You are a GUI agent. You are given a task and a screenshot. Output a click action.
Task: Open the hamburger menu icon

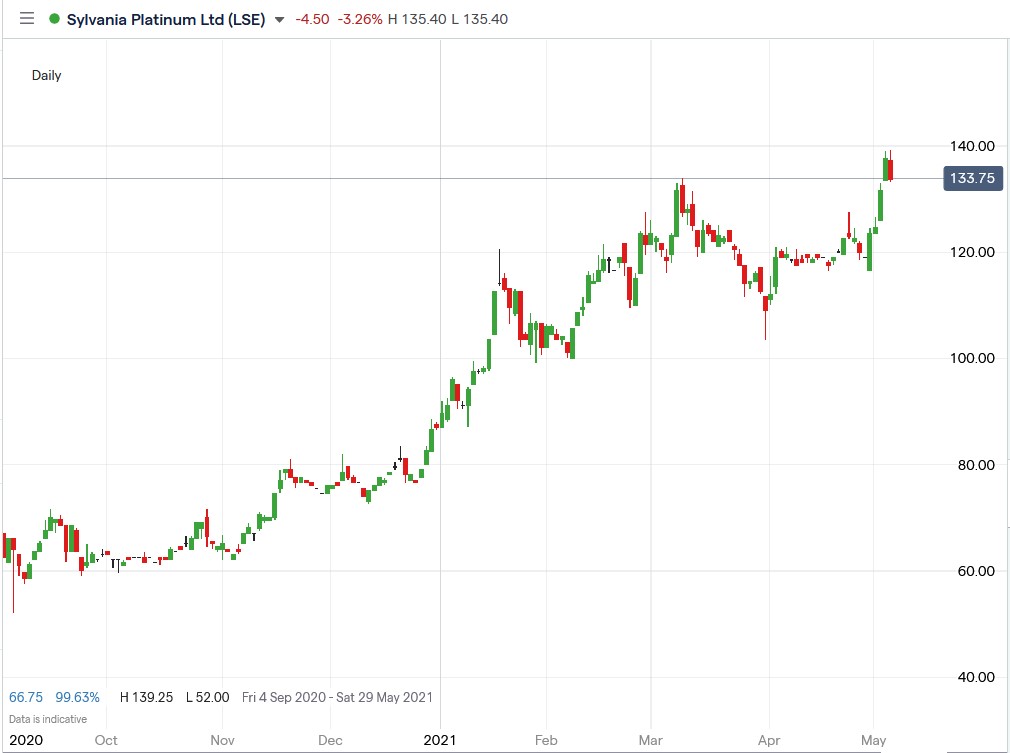[26, 19]
